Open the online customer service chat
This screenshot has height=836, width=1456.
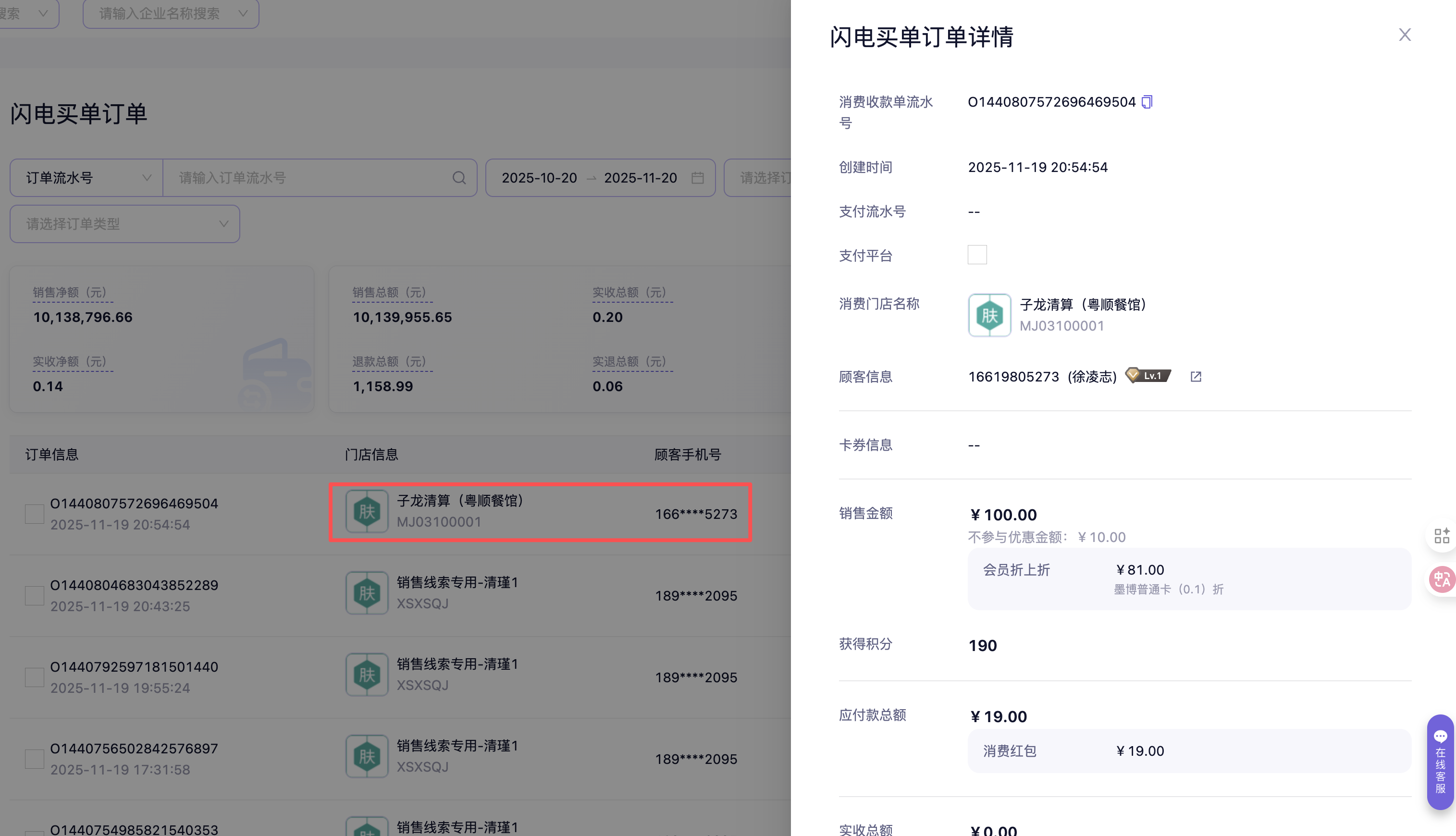point(1441,762)
